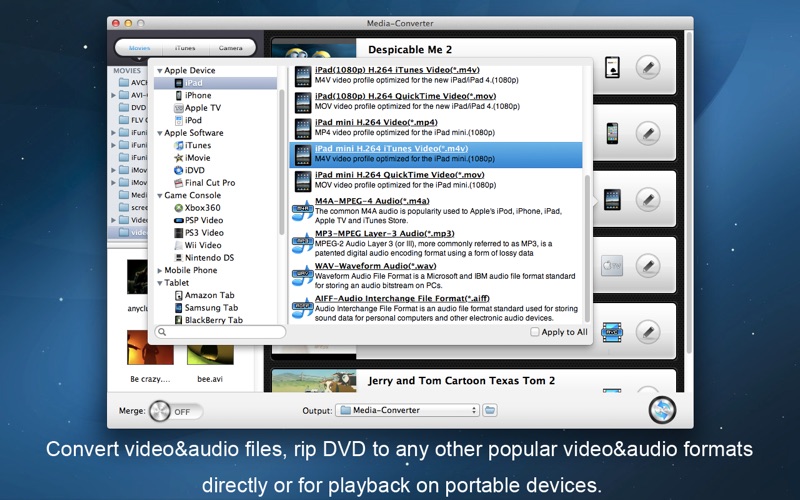Click the M4A audio format icon
The image size is (800, 500).
click(302, 210)
